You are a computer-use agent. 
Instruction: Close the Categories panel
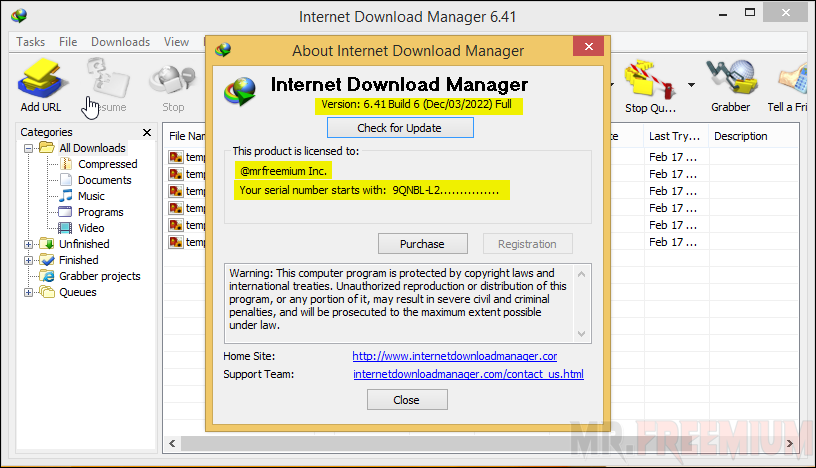[x=147, y=133]
